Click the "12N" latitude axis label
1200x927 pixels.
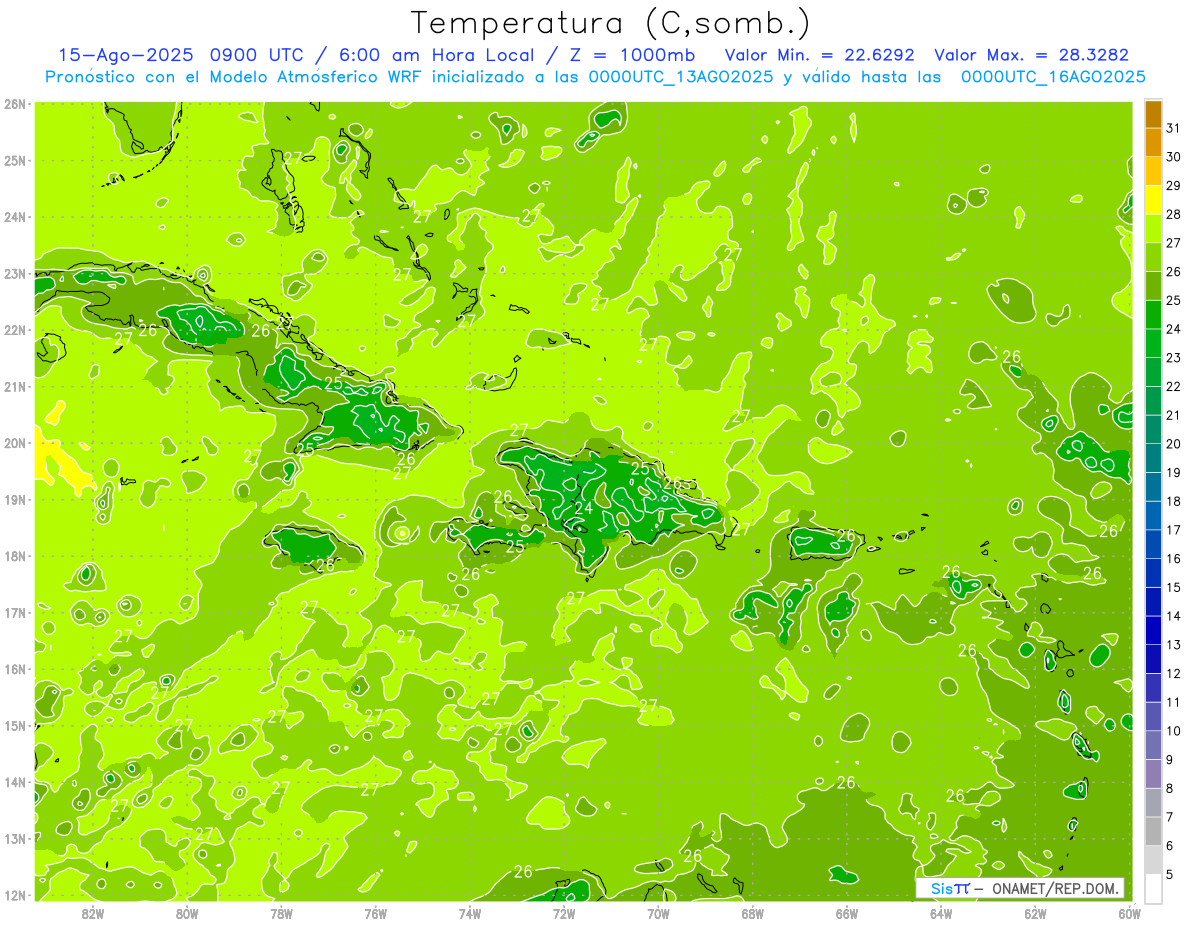(x=14, y=895)
